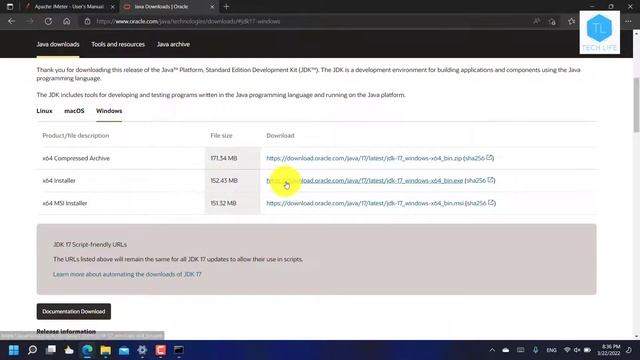Download the x64 Compressed Archive zip link
The image size is (640, 360).
364,158
